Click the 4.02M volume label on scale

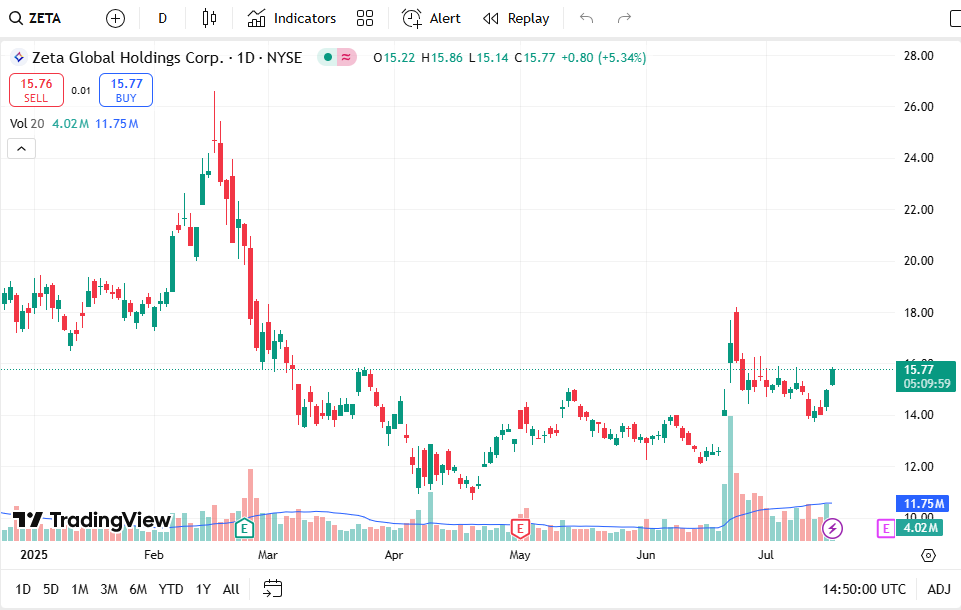pyautogui.click(x=921, y=528)
